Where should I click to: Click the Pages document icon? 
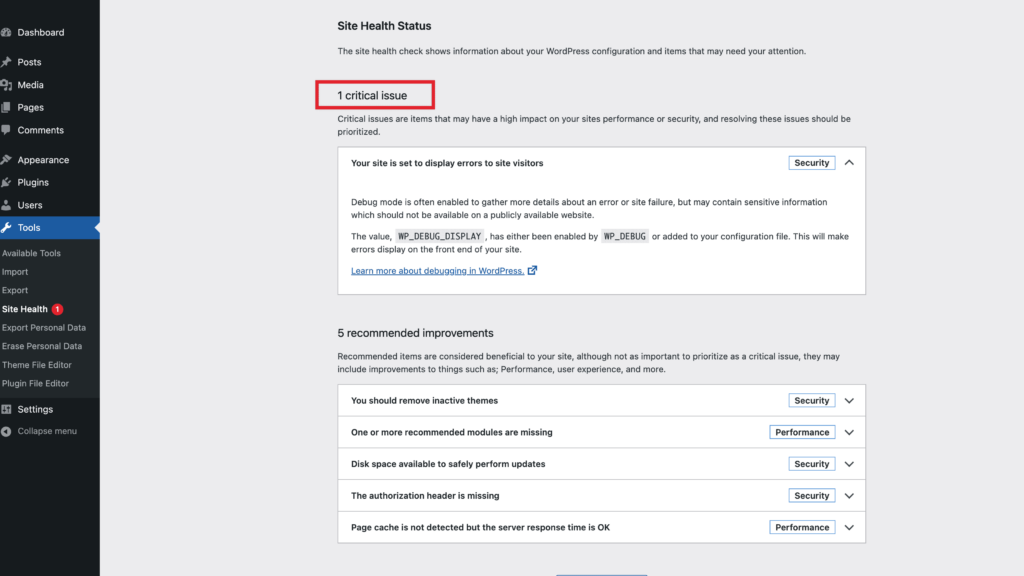[6, 107]
